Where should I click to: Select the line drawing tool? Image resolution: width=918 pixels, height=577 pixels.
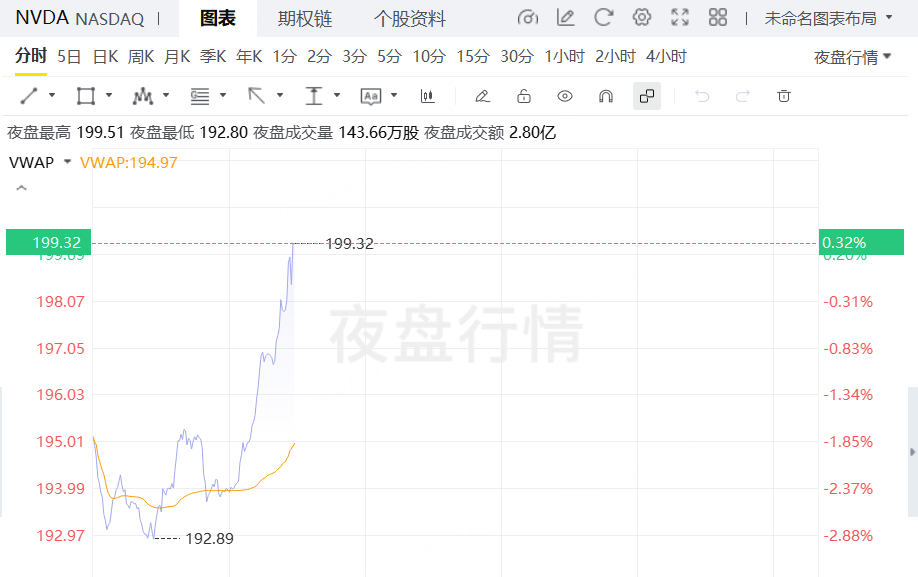click(29, 96)
